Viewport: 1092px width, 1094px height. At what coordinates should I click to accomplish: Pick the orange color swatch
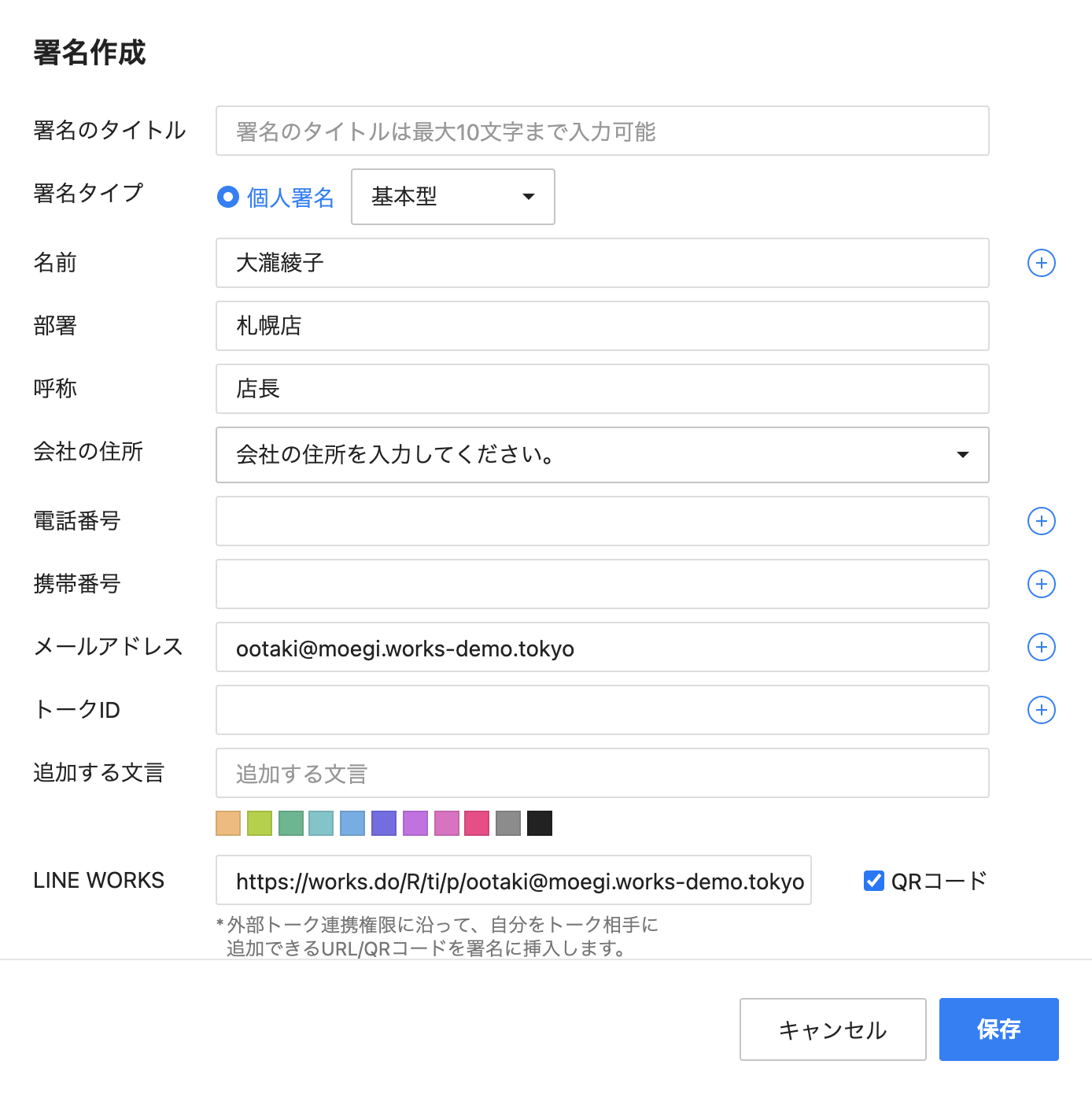pyautogui.click(x=228, y=823)
